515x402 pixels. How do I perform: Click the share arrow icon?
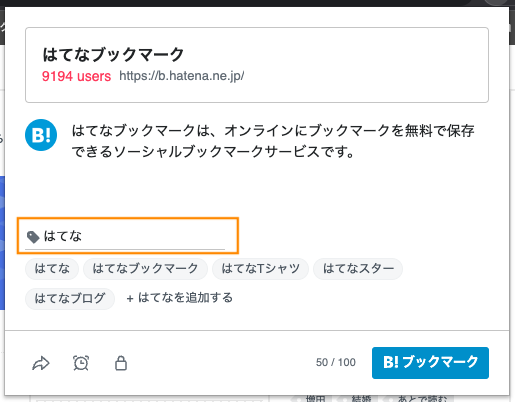point(41,363)
